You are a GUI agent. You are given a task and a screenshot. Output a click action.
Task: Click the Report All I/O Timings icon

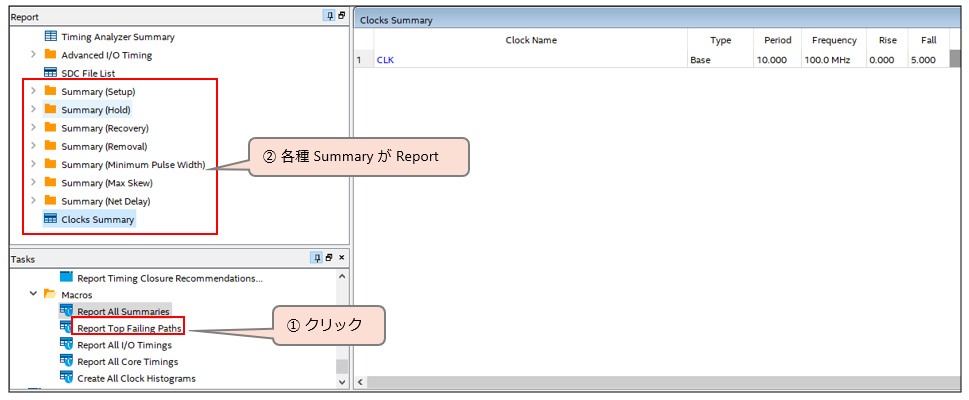(x=66, y=345)
